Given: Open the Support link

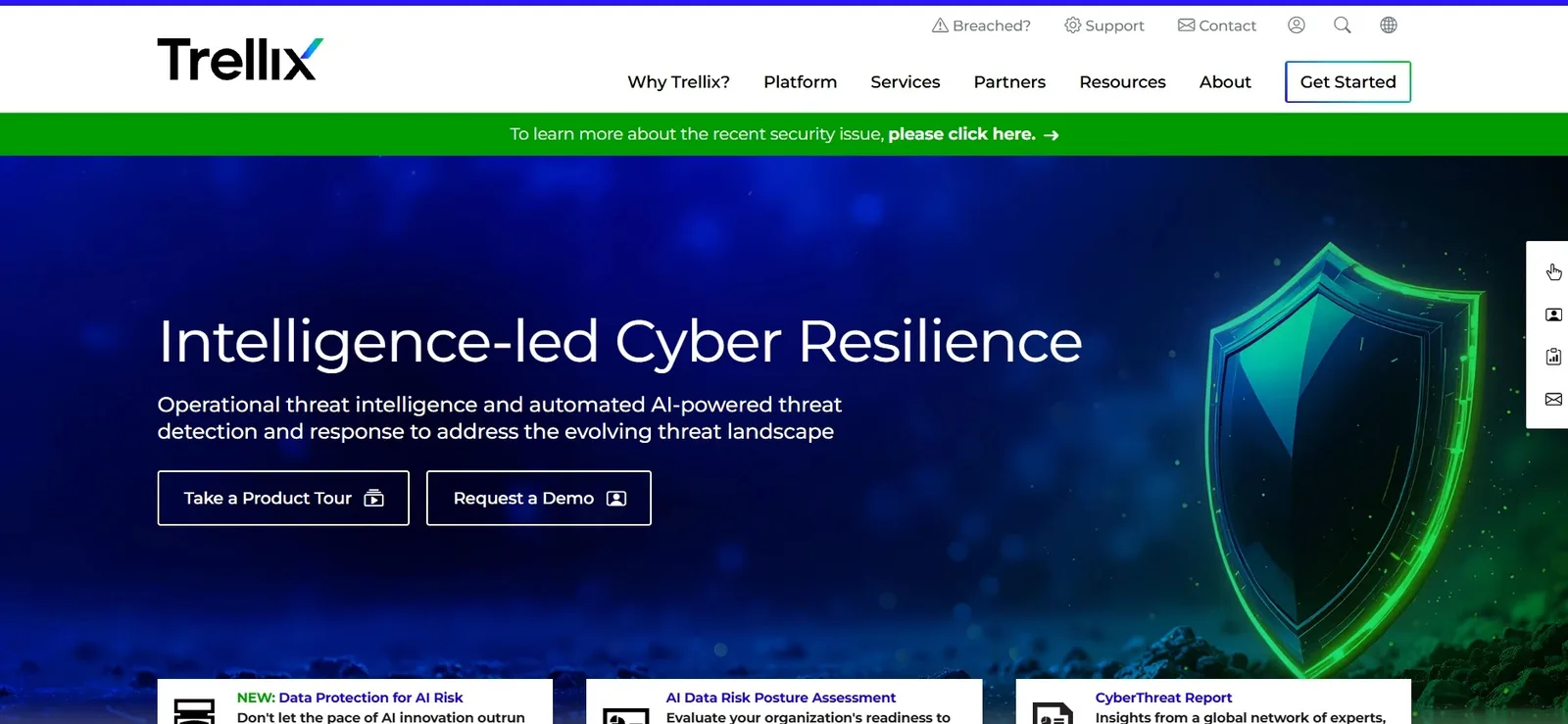Looking at the screenshot, I should (1104, 25).
